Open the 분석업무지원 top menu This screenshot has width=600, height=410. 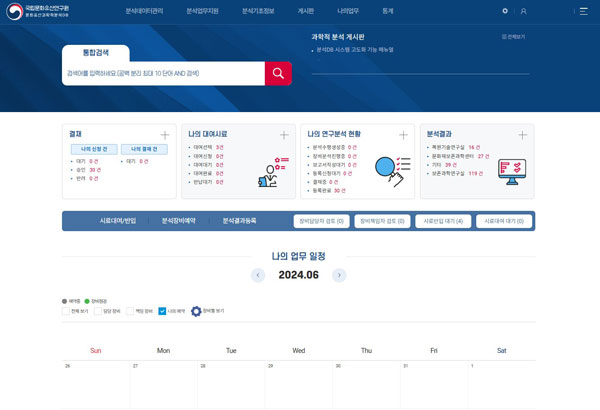click(x=202, y=11)
